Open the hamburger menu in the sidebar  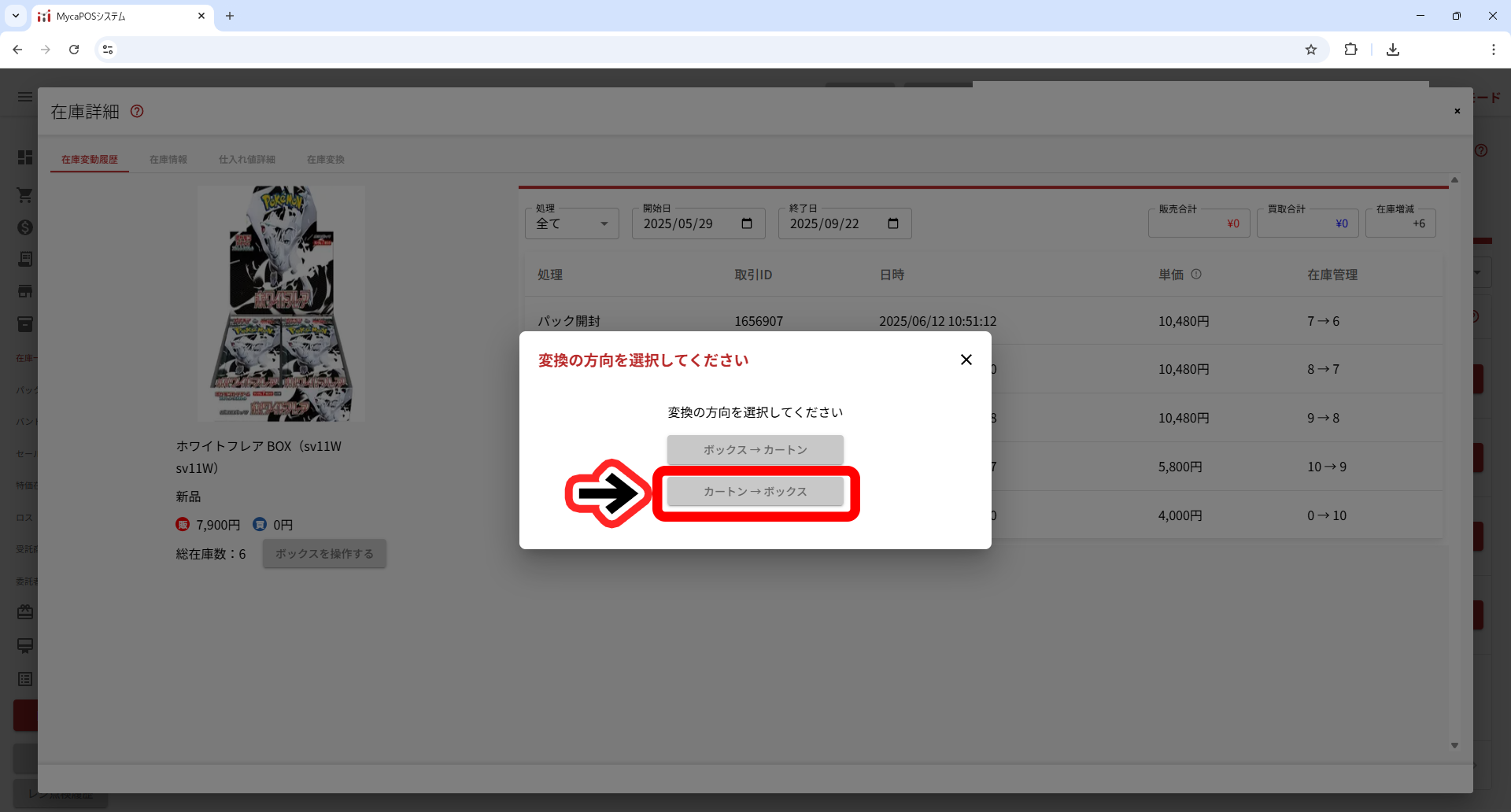click(25, 97)
